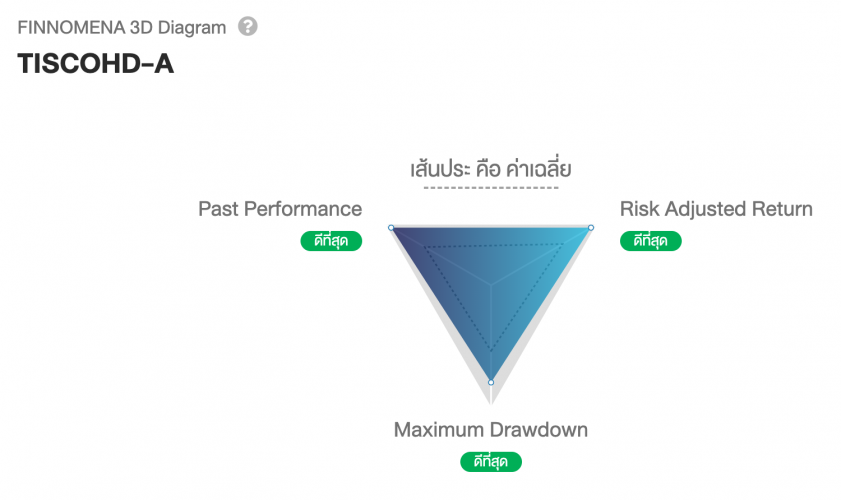841x500 pixels.
Task: Click the gray outer triangle's bottom tip
Action: (x=490, y=400)
